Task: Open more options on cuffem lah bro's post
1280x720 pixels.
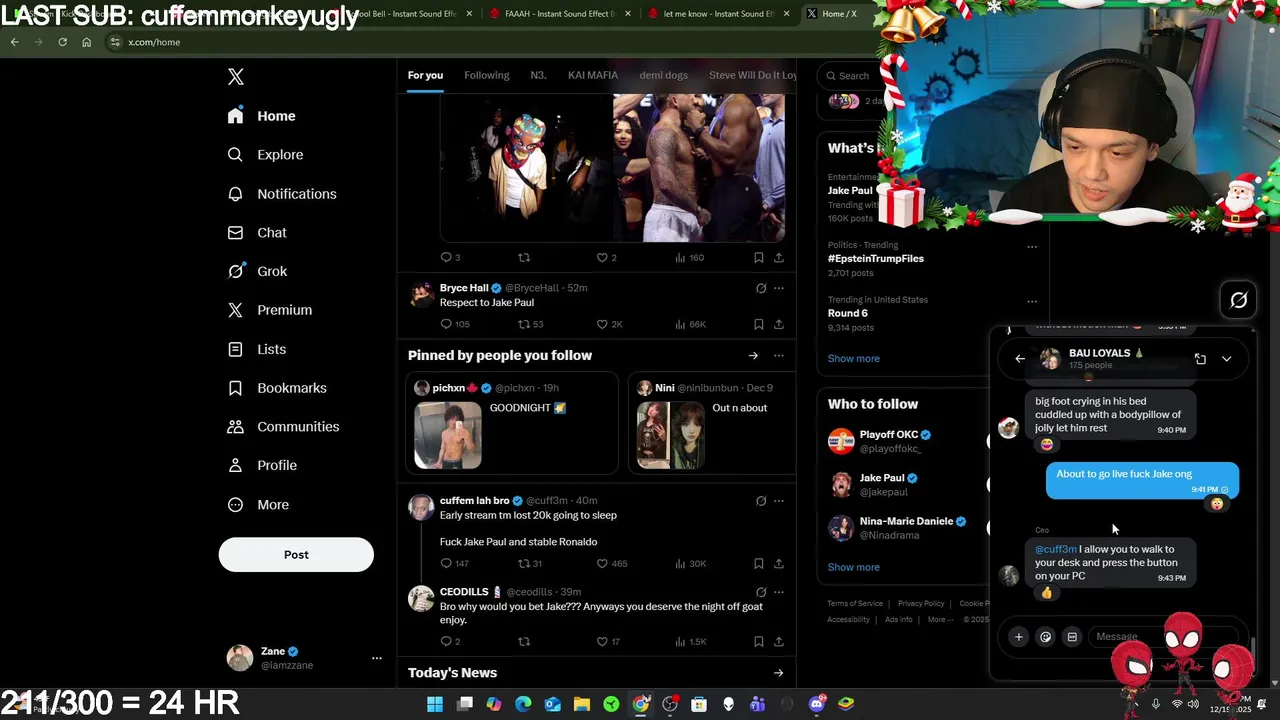Action: click(x=779, y=501)
